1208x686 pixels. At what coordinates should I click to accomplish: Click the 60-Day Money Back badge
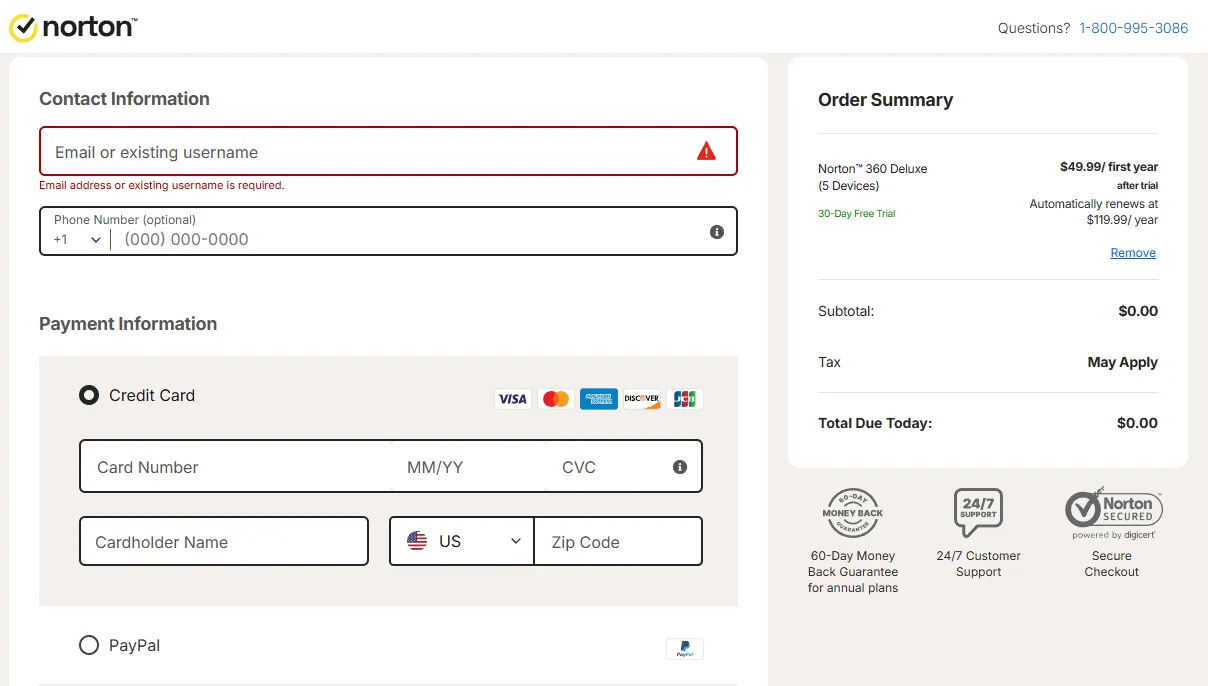853,512
